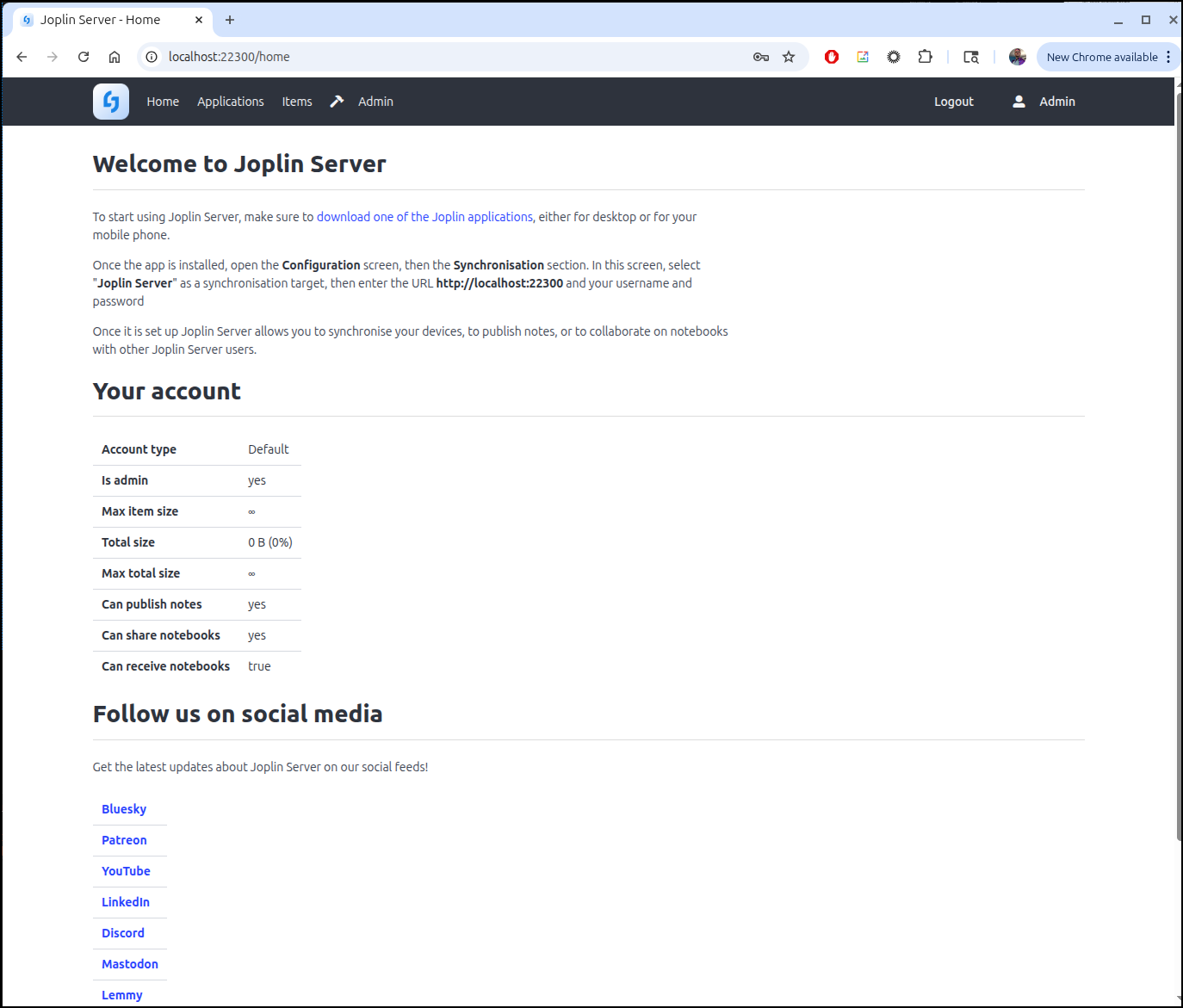The height and width of the screenshot is (1008, 1183).
Task: Click the Admin wrench icon
Action: 337,102
